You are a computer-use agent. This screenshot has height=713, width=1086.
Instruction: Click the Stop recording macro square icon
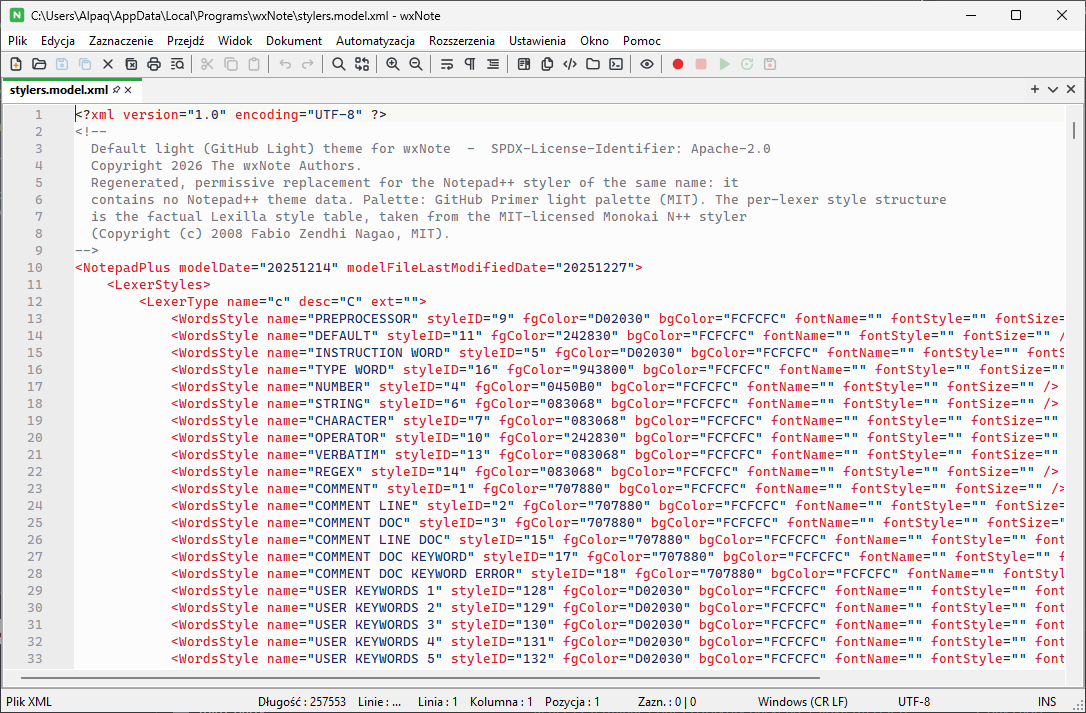point(701,64)
